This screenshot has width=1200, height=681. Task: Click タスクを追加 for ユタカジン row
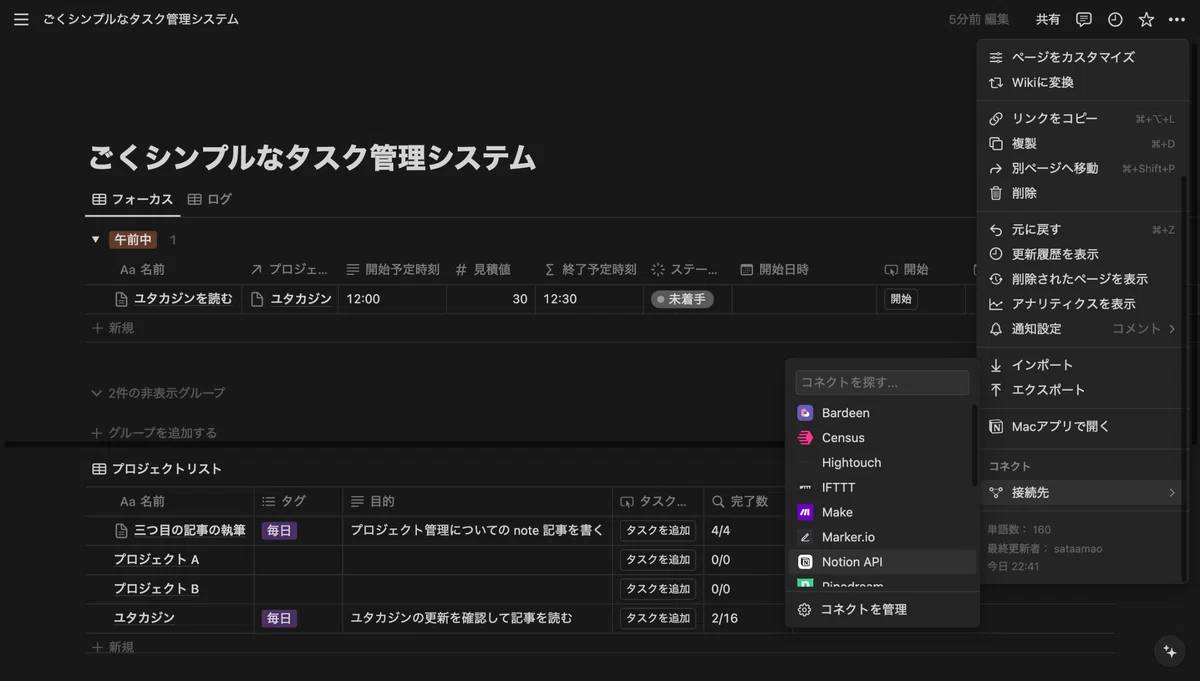tap(658, 618)
